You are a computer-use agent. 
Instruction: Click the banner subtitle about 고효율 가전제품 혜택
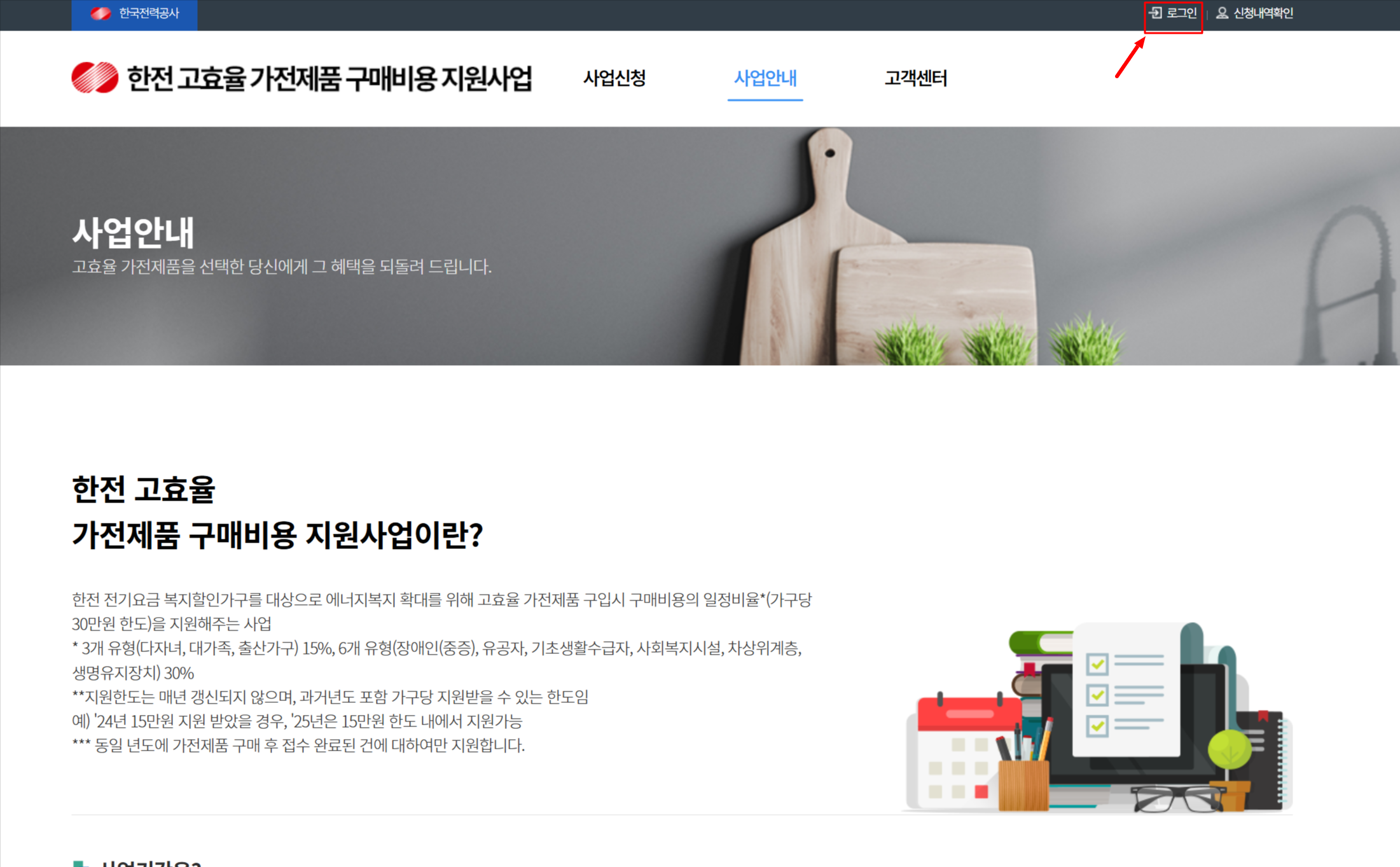[x=282, y=267]
